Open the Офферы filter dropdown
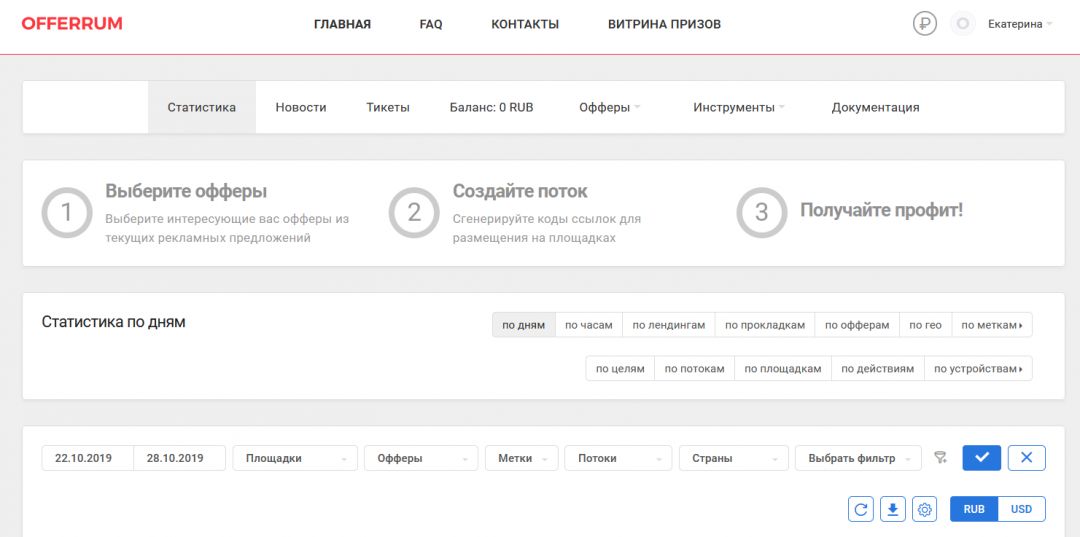This screenshot has width=1080, height=537. point(421,458)
